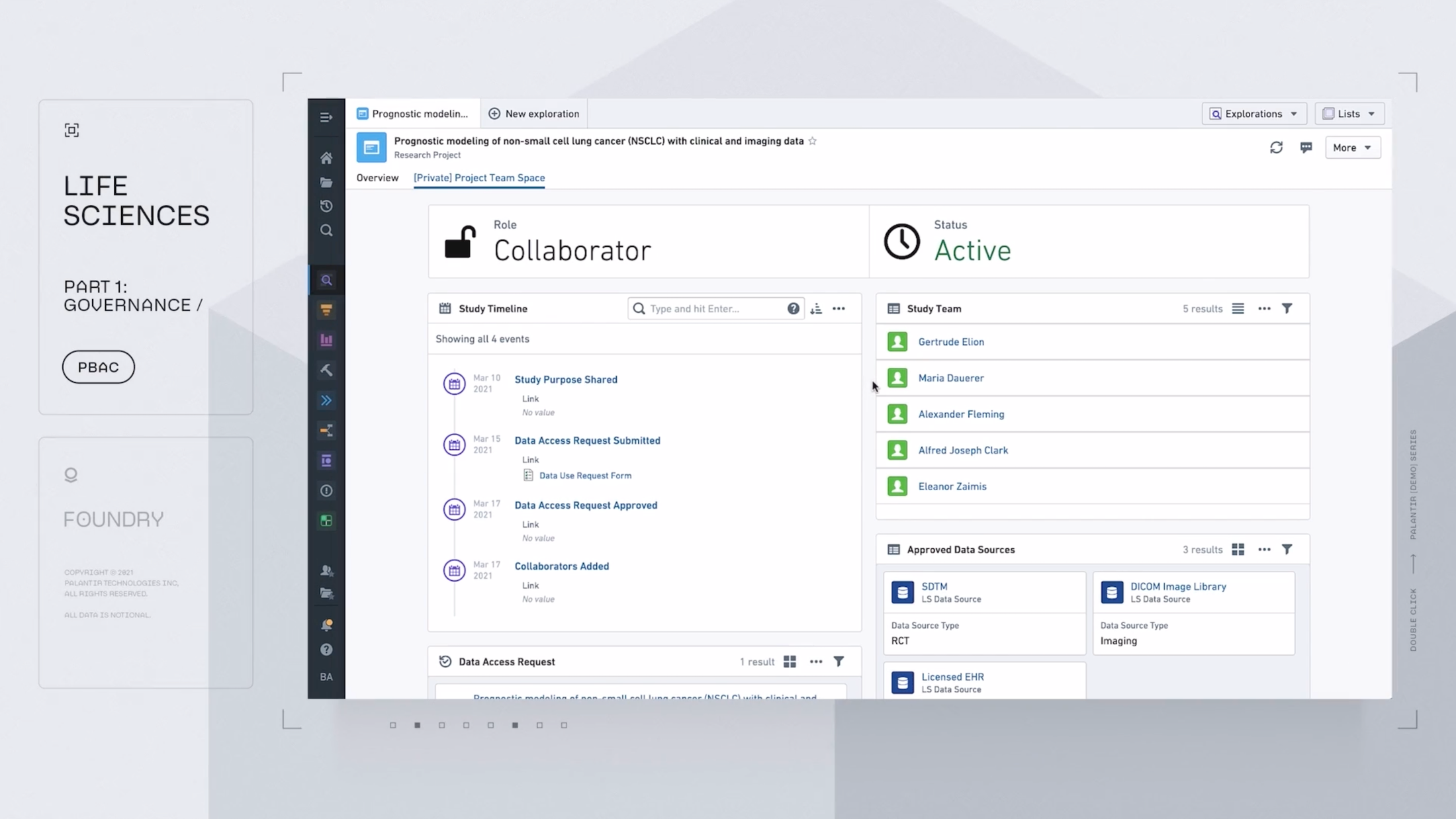
Task: Click the Study Timeline search input field
Action: click(x=715, y=308)
